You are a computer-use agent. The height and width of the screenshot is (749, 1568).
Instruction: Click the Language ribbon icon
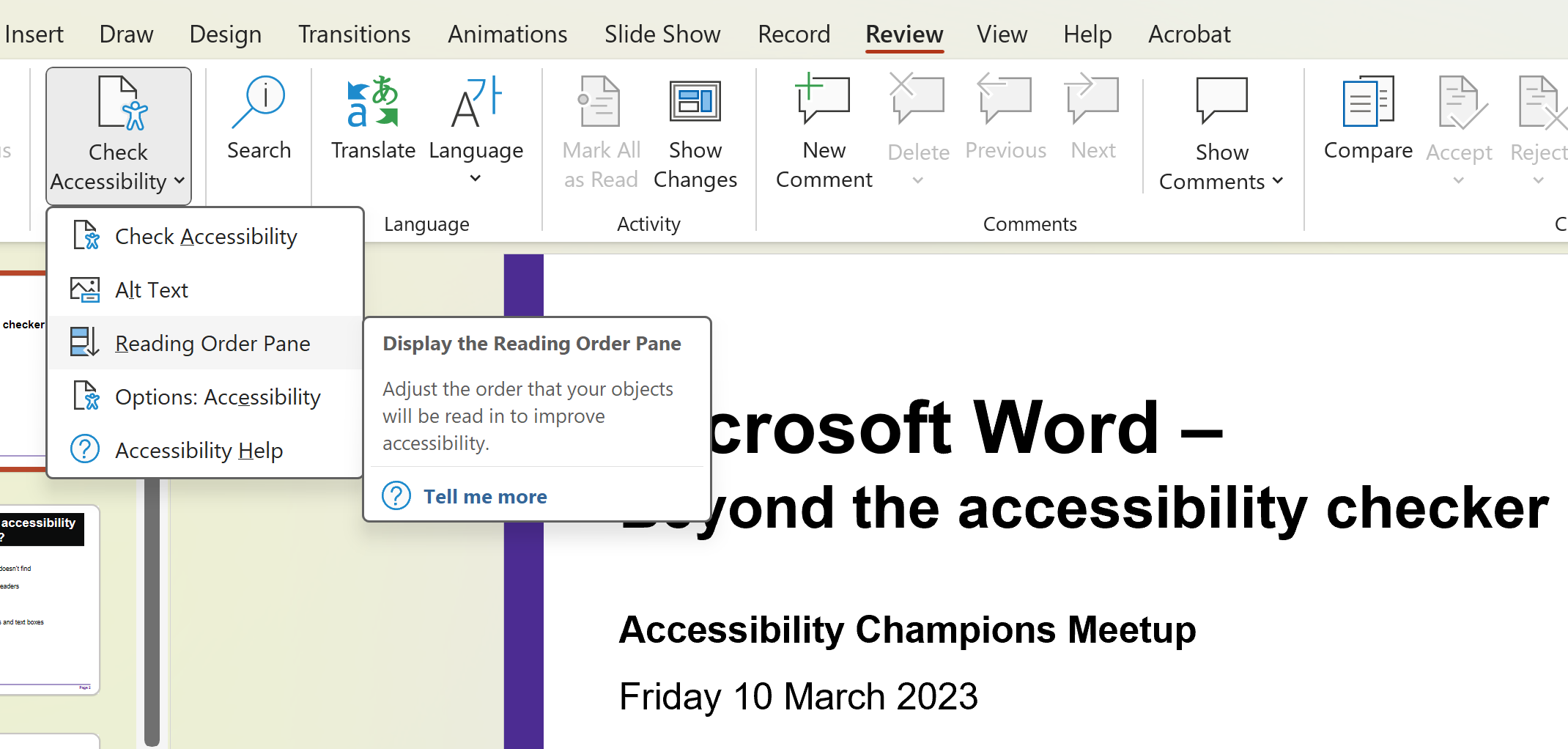(x=476, y=103)
